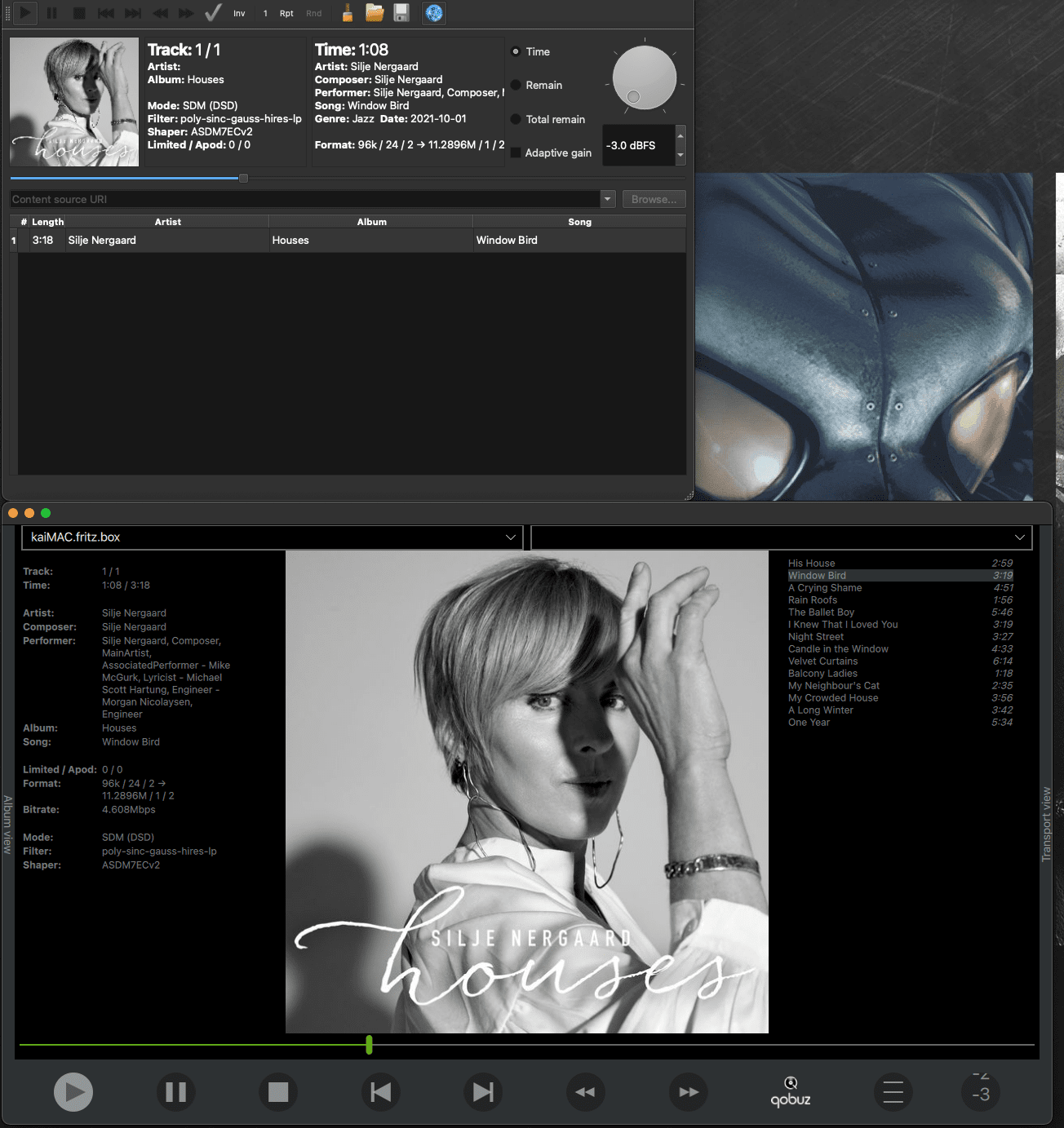This screenshot has width=1064, height=1128.
Task: Select the Total remain radio button
Action: 516,119
